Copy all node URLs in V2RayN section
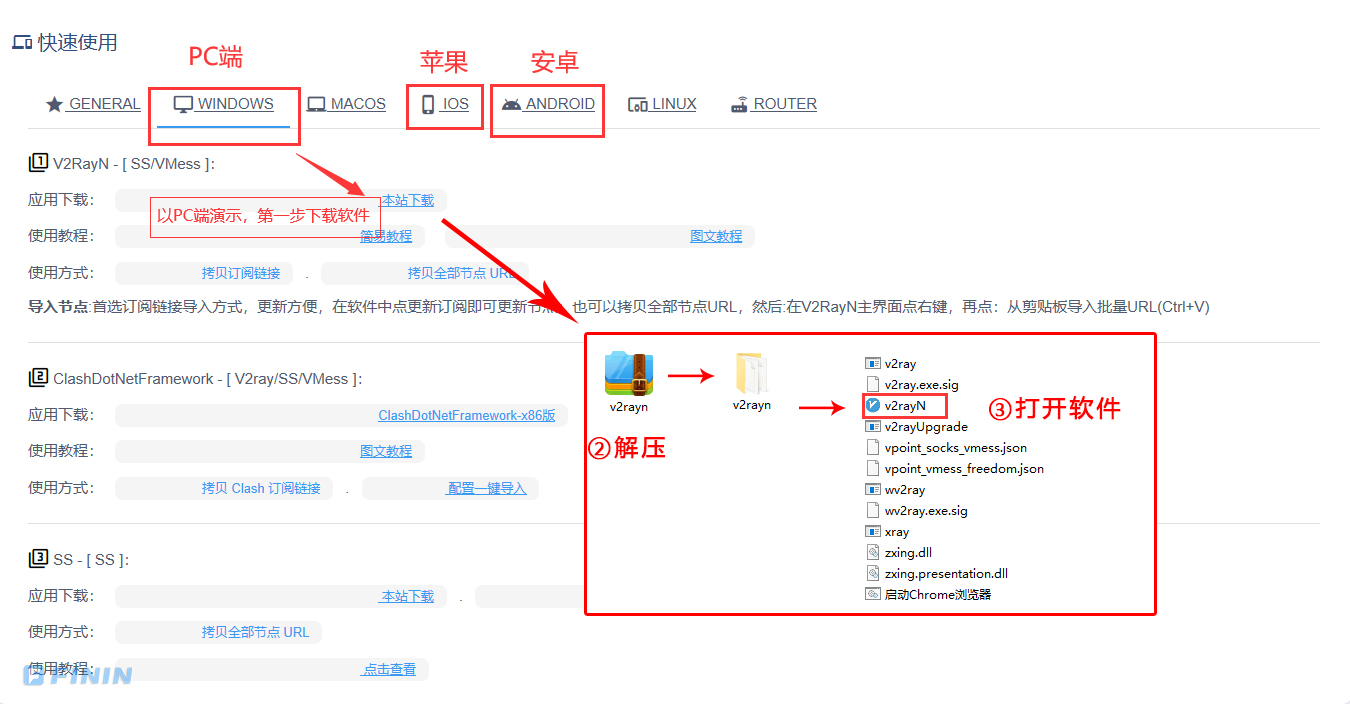The image size is (1350, 704). coord(462,273)
